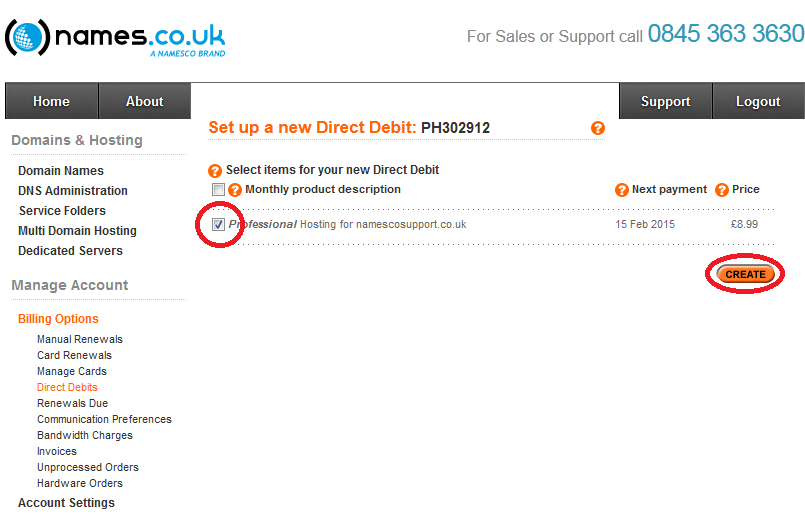
Task: Tick the select-all checkbox in the header row
Action: (x=218, y=189)
